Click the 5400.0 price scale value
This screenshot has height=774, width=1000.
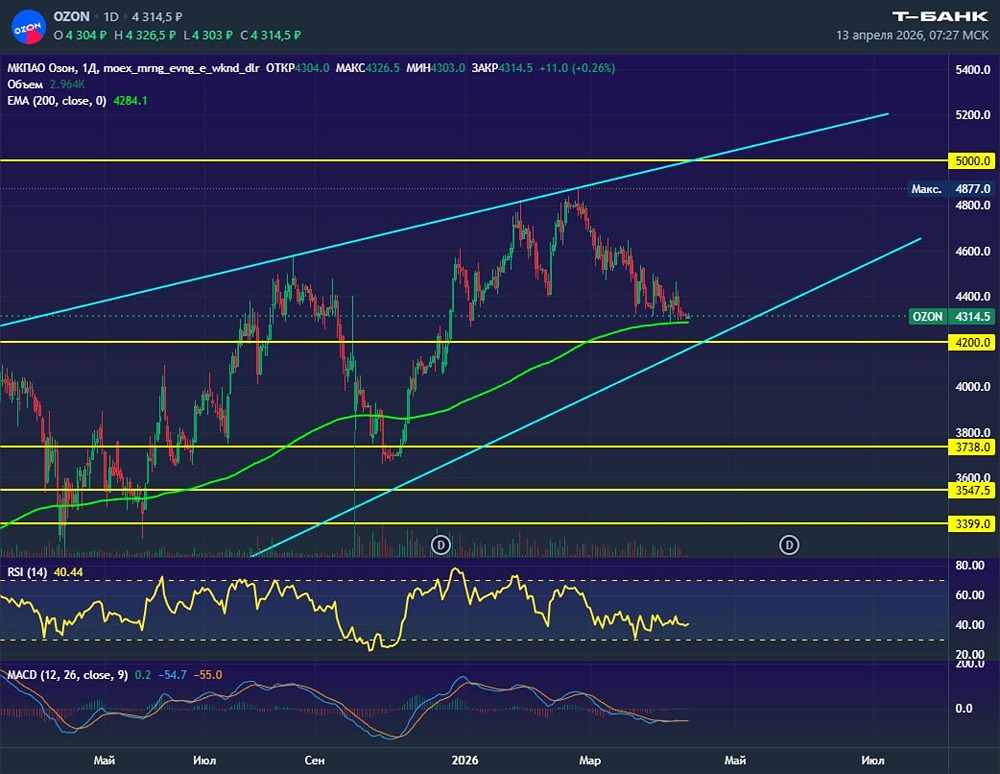pyautogui.click(x=973, y=69)
